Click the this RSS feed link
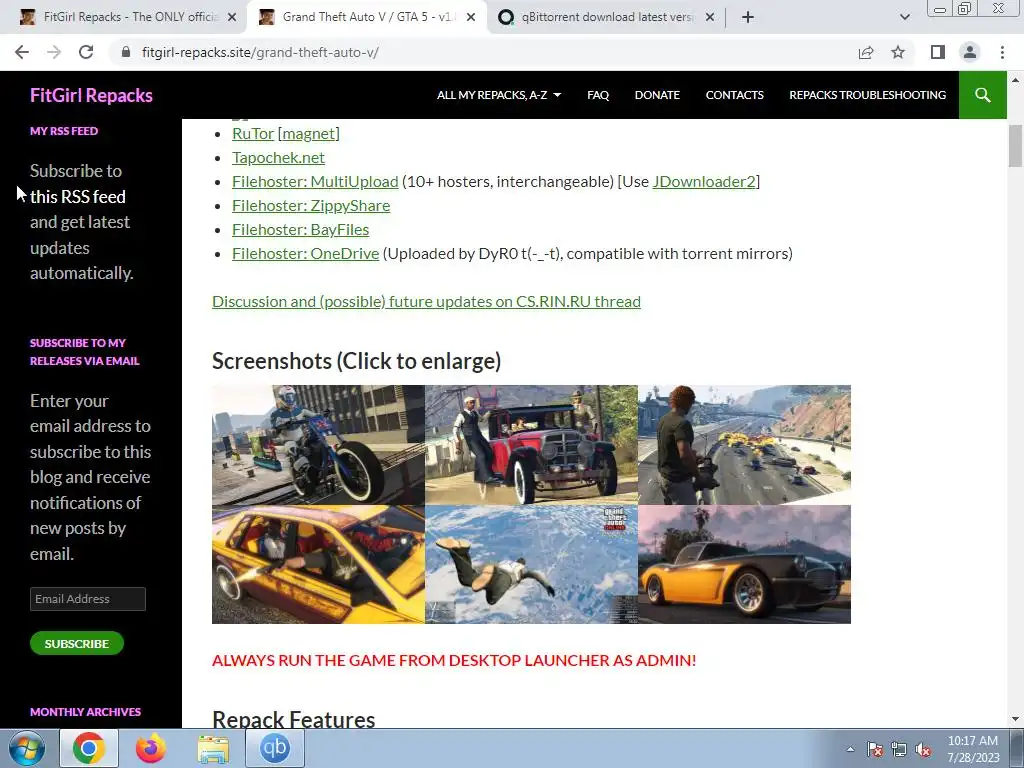This screenshot has height=768, width=1024. tap(78, 197)
